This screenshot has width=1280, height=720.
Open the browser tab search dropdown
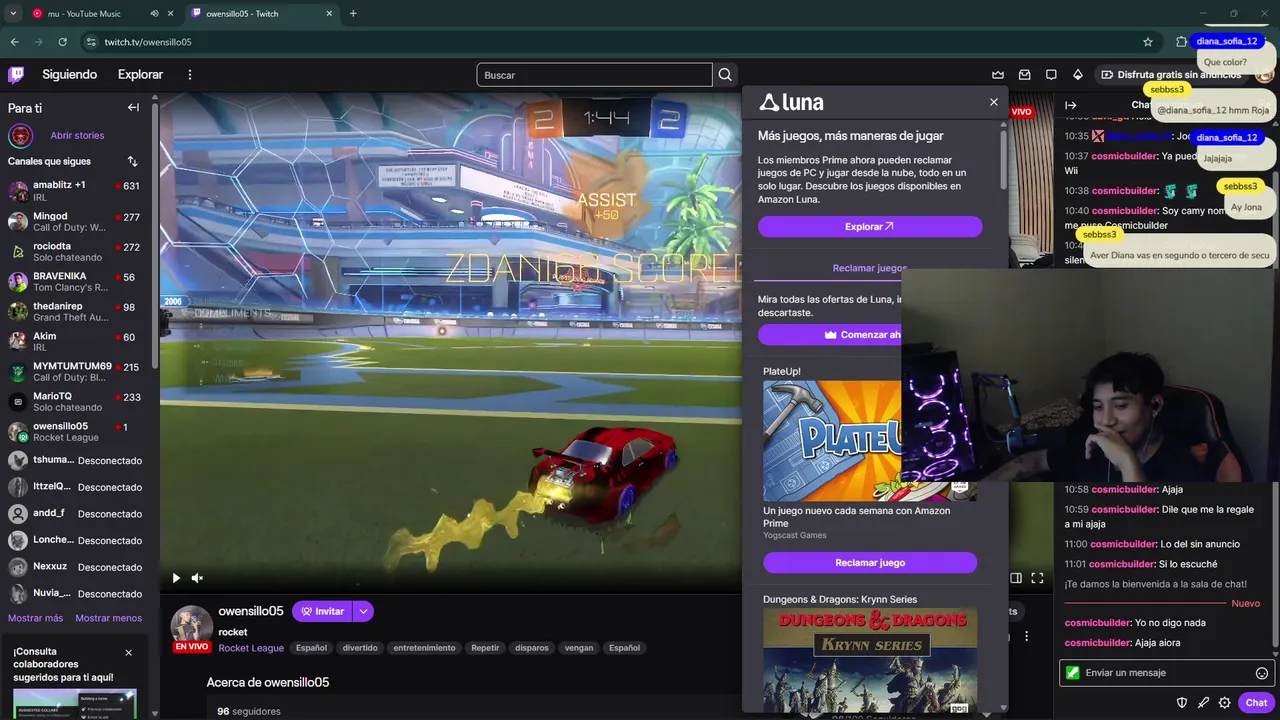(12, 14)
